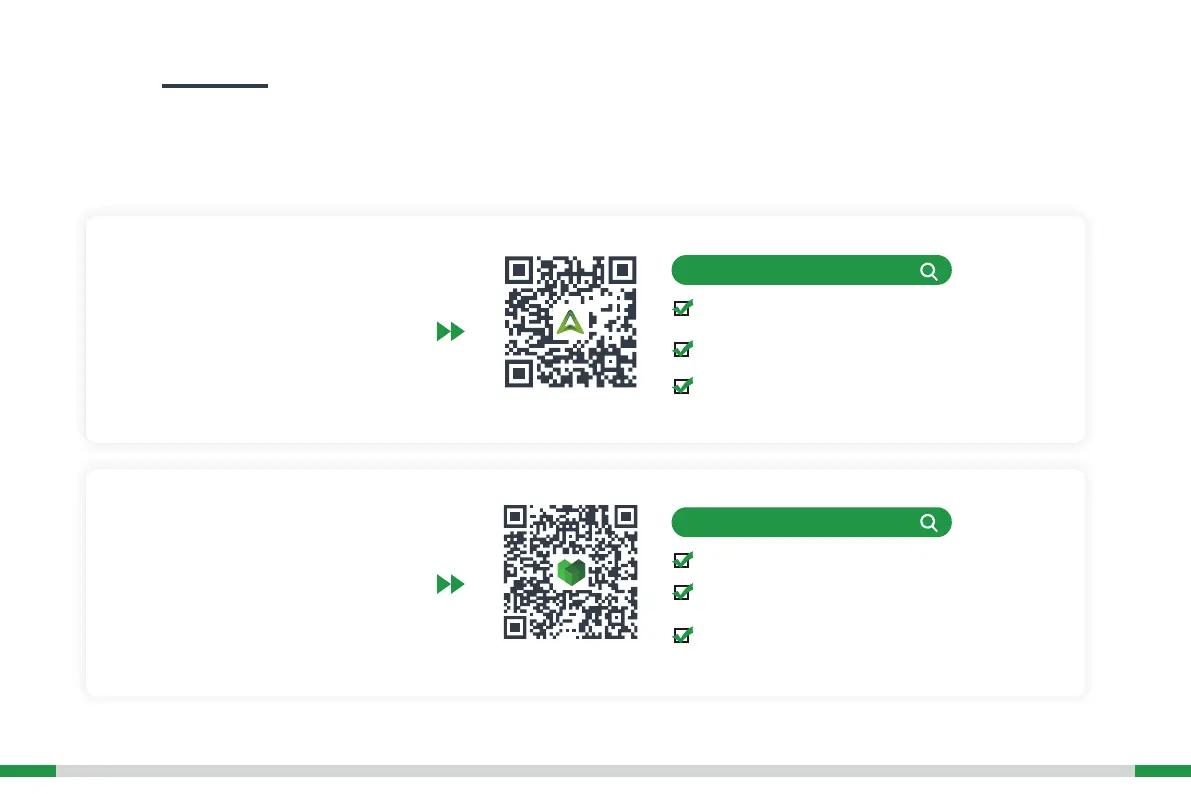Toggle the last checkbox in the lower card
Viewport: 1191px width, 794px height.
coord(682,636)
